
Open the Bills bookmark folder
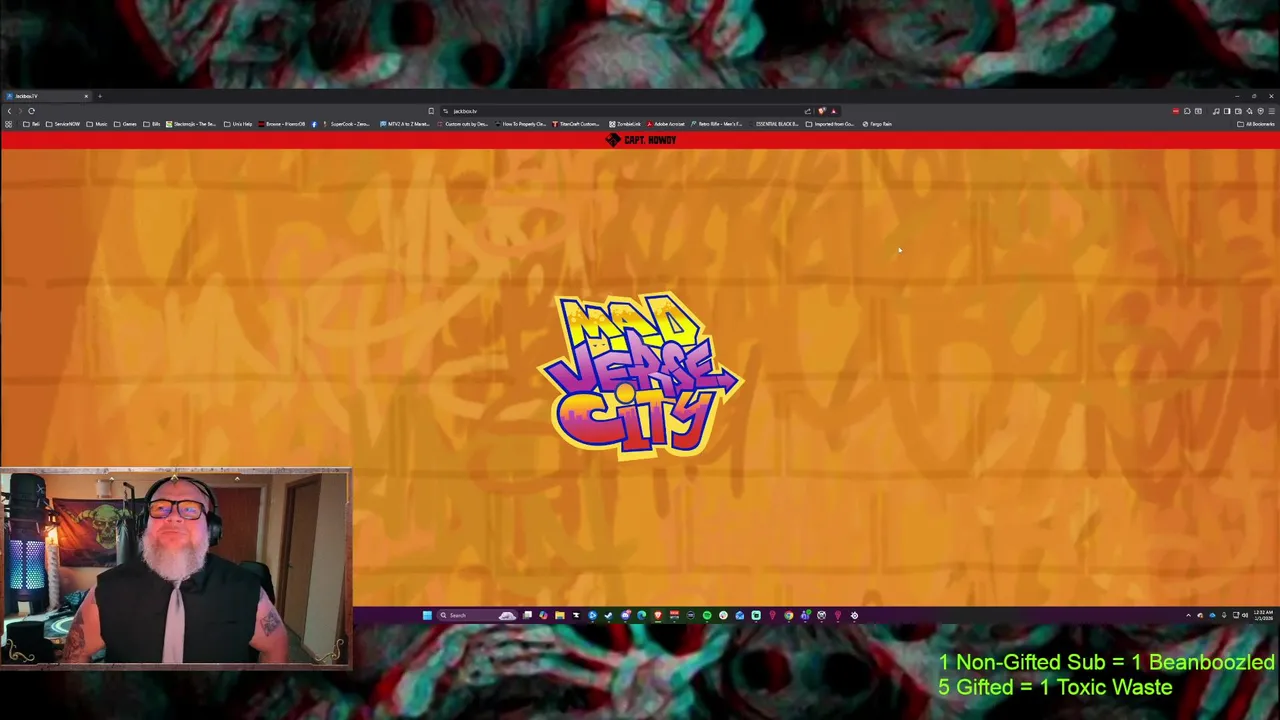[152, 124]
